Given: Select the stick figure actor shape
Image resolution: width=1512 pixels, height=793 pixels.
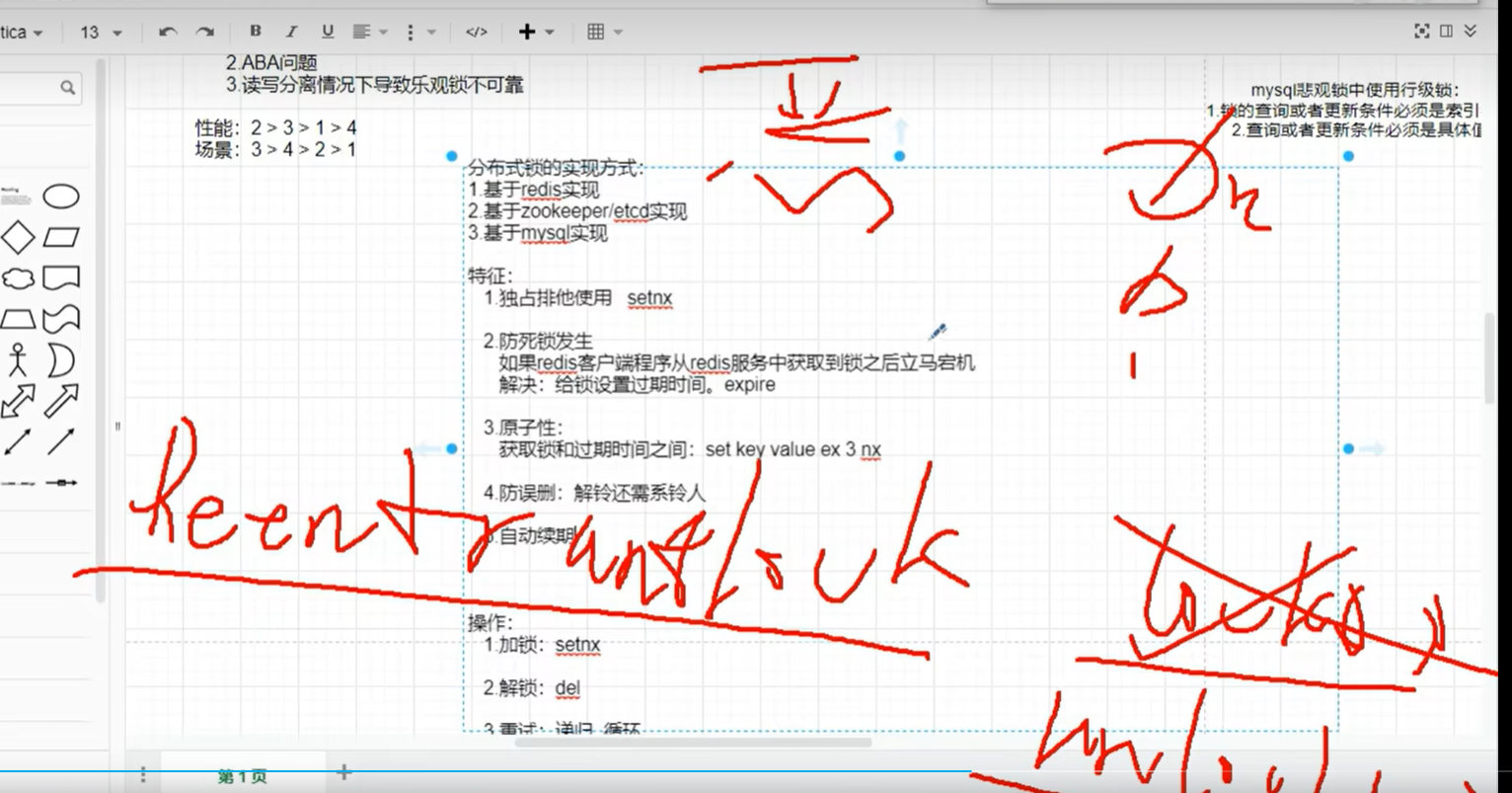Looking at the screenshot, I should (16, 360).
